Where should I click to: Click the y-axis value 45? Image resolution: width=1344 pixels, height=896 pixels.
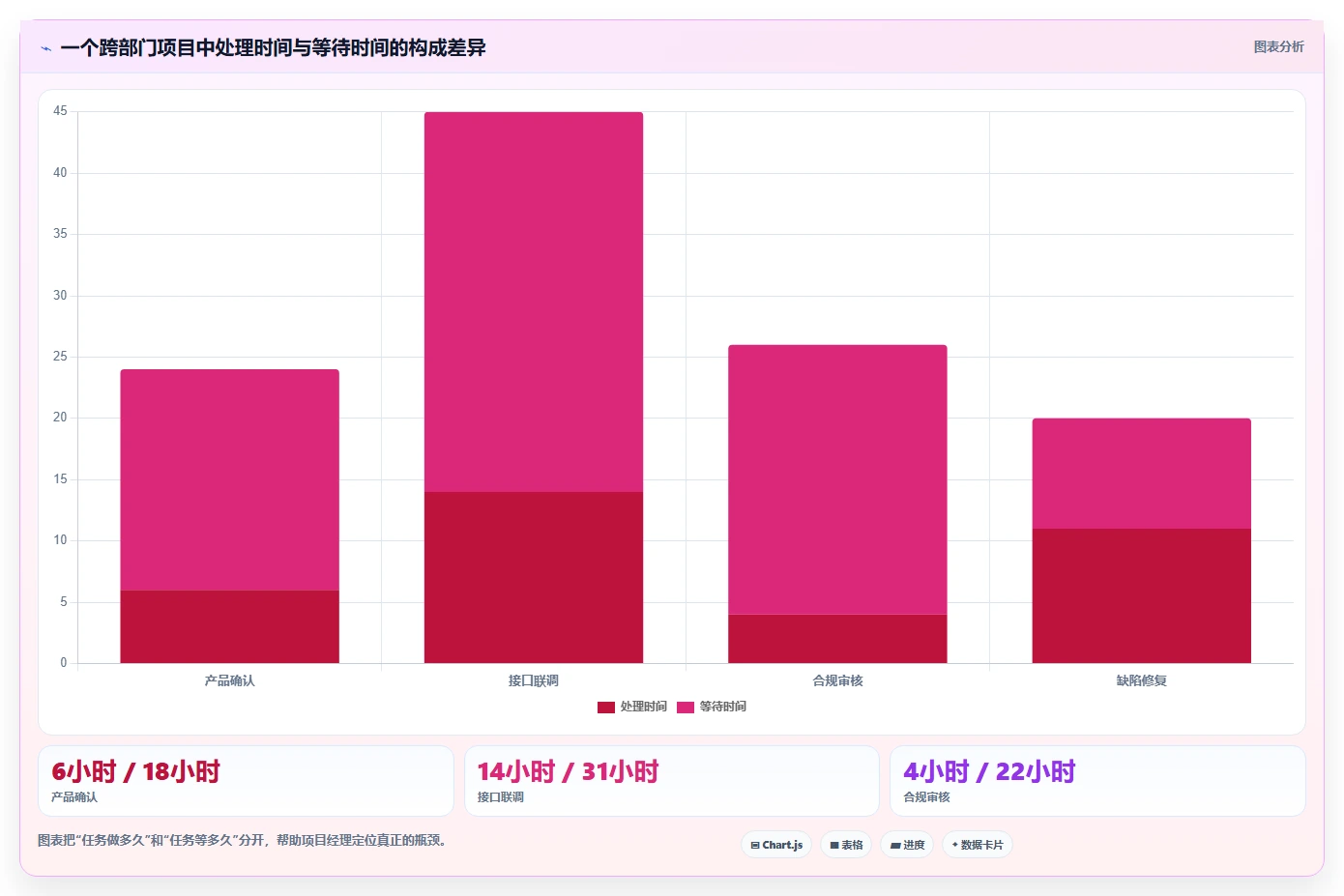[x=60, y=111]
